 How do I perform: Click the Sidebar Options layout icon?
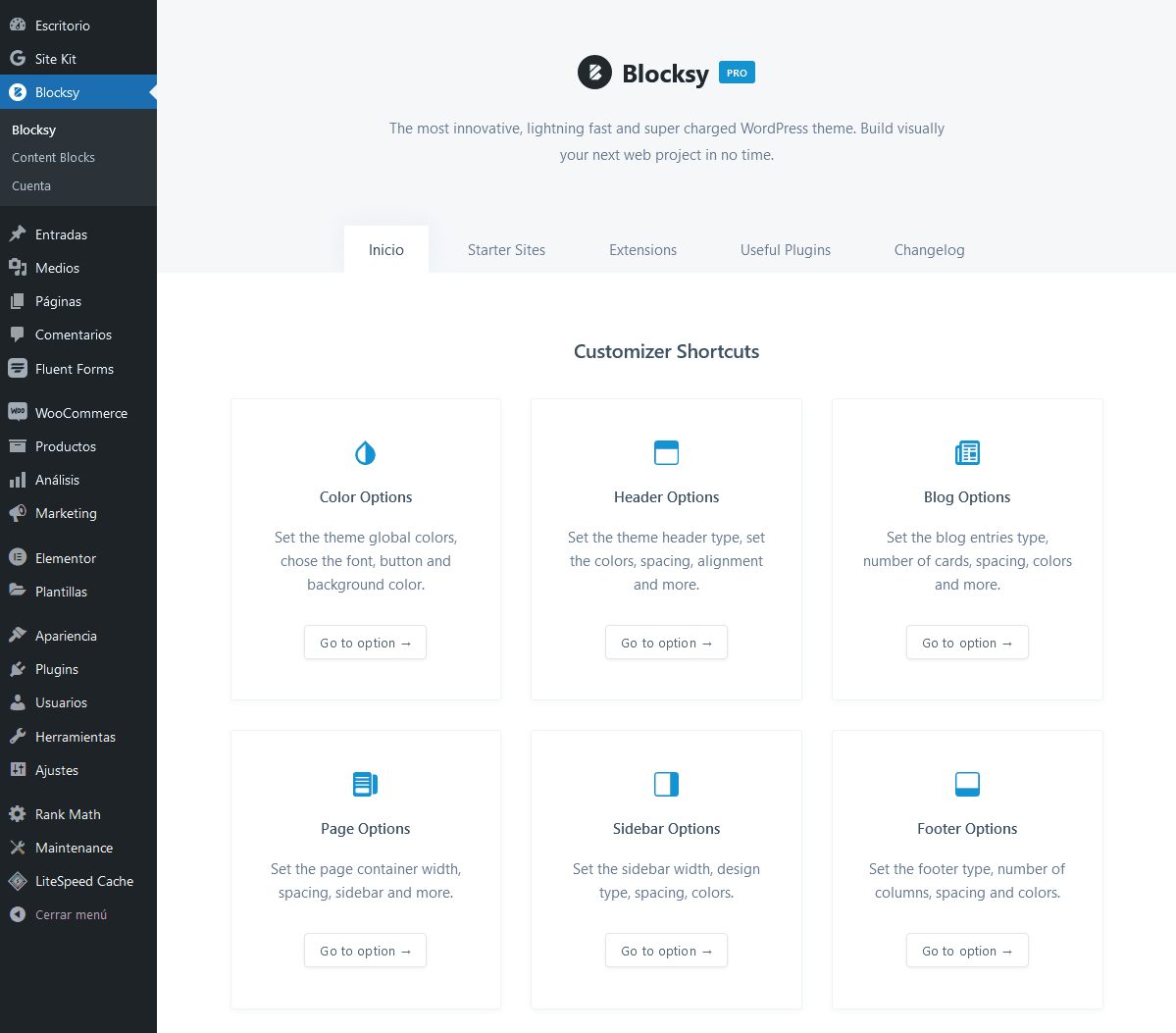[666, 784]
